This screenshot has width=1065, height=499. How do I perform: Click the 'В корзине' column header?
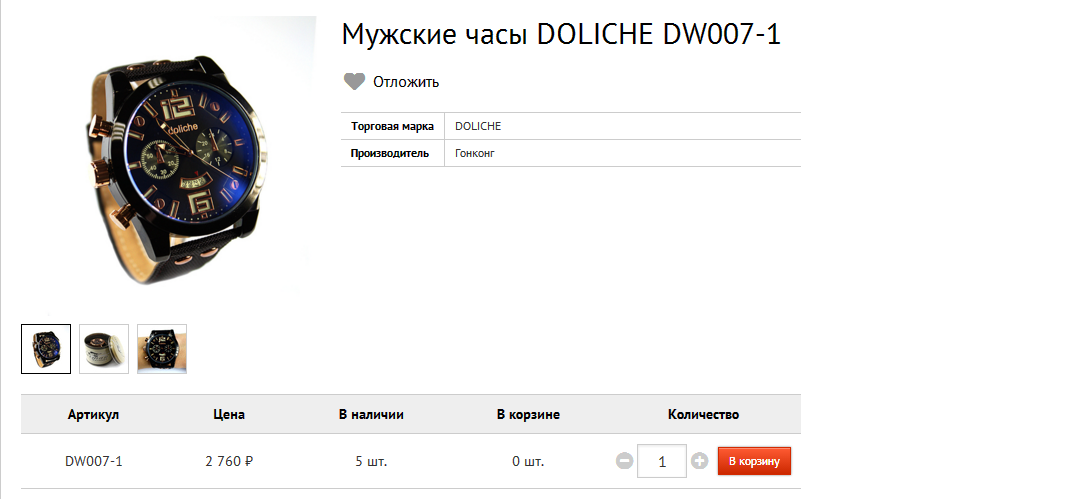(x=528, y=414)
